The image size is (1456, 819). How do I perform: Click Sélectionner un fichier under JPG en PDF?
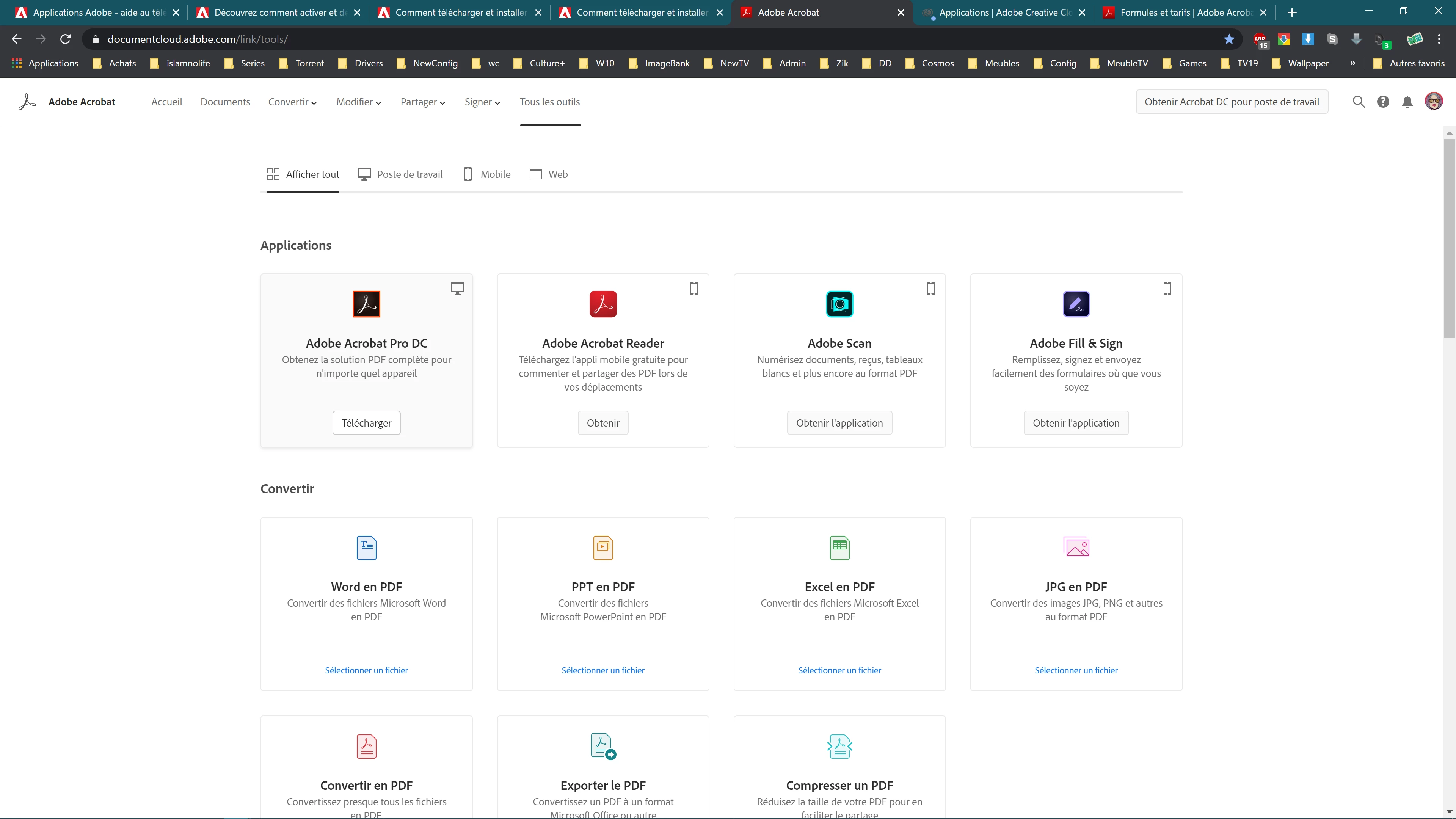point(1076,670)
